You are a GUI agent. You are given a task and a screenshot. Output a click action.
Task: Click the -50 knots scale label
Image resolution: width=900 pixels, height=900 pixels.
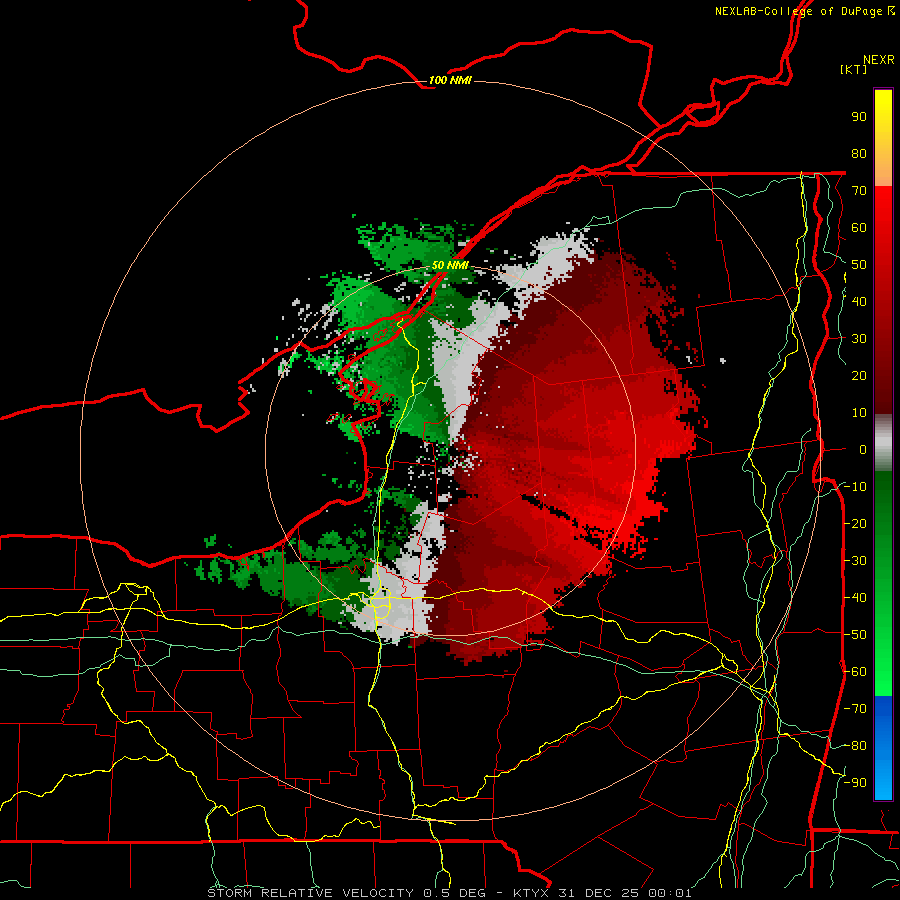coord(855,635)
